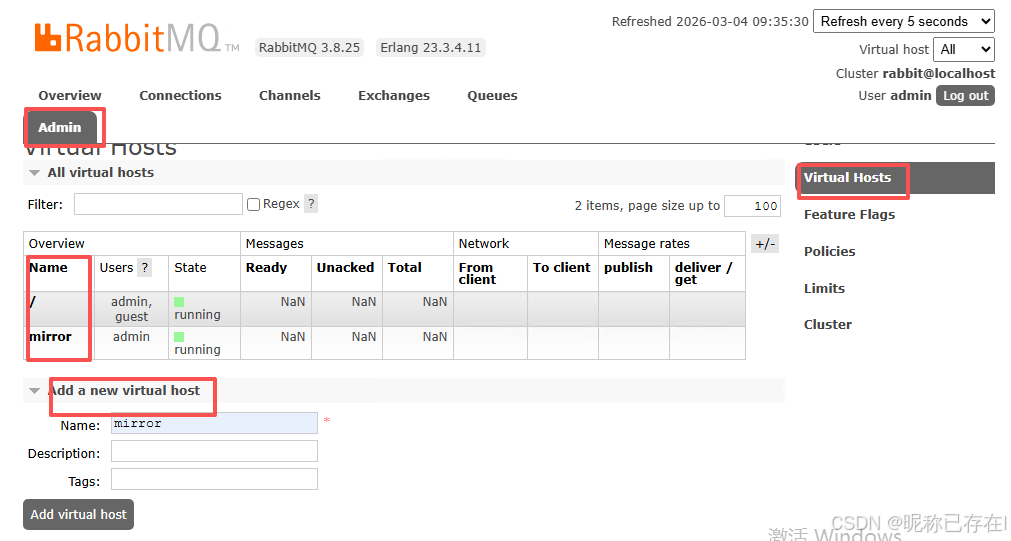This screenshot has width=1011, height=541.
Task: Click the help icon next to Regex
Action: tap(311, 204)
